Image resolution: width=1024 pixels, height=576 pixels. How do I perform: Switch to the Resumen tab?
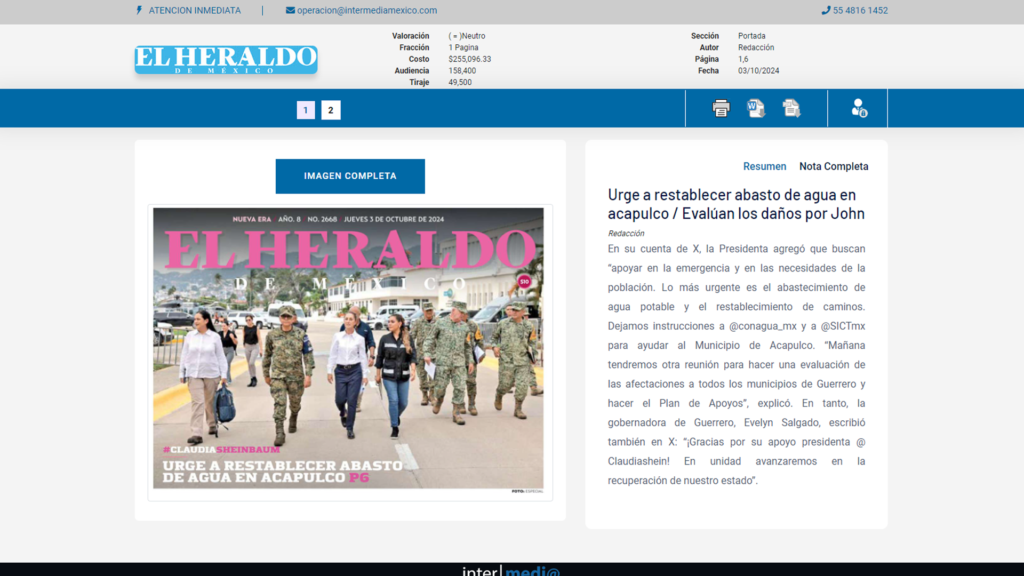[x=764, y=167]
